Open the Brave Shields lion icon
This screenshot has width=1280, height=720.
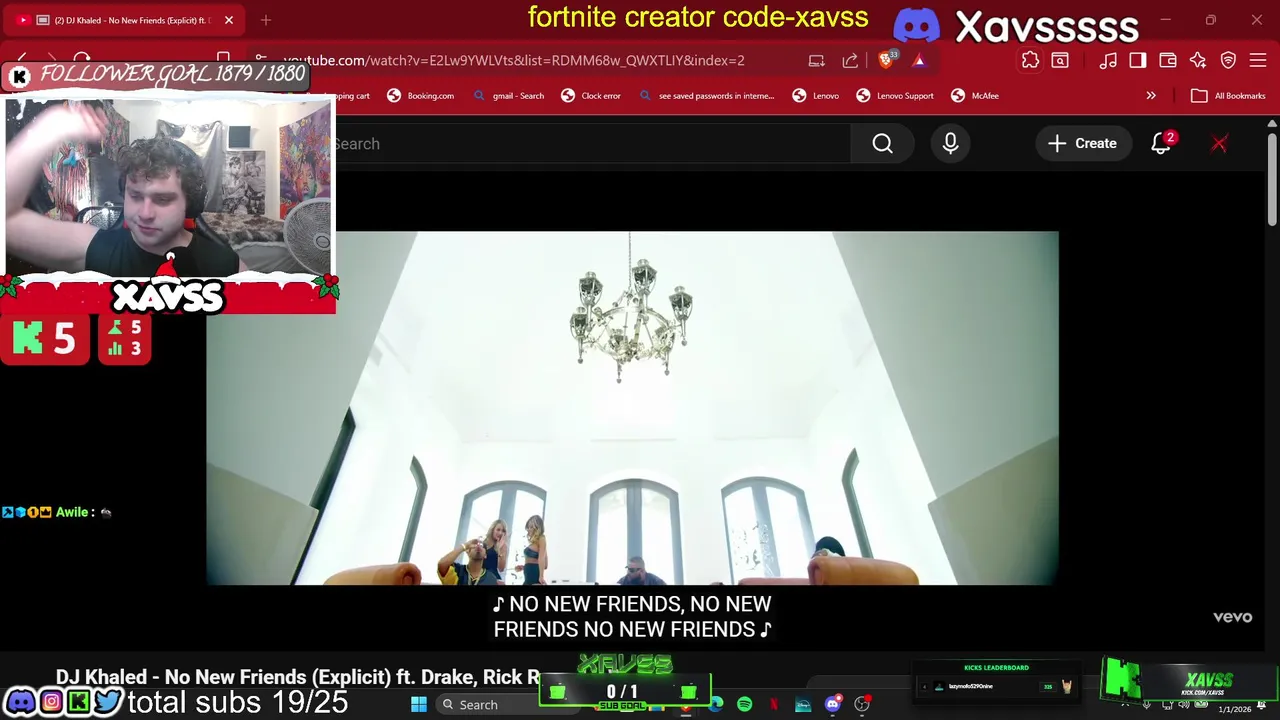coord(886,60)
